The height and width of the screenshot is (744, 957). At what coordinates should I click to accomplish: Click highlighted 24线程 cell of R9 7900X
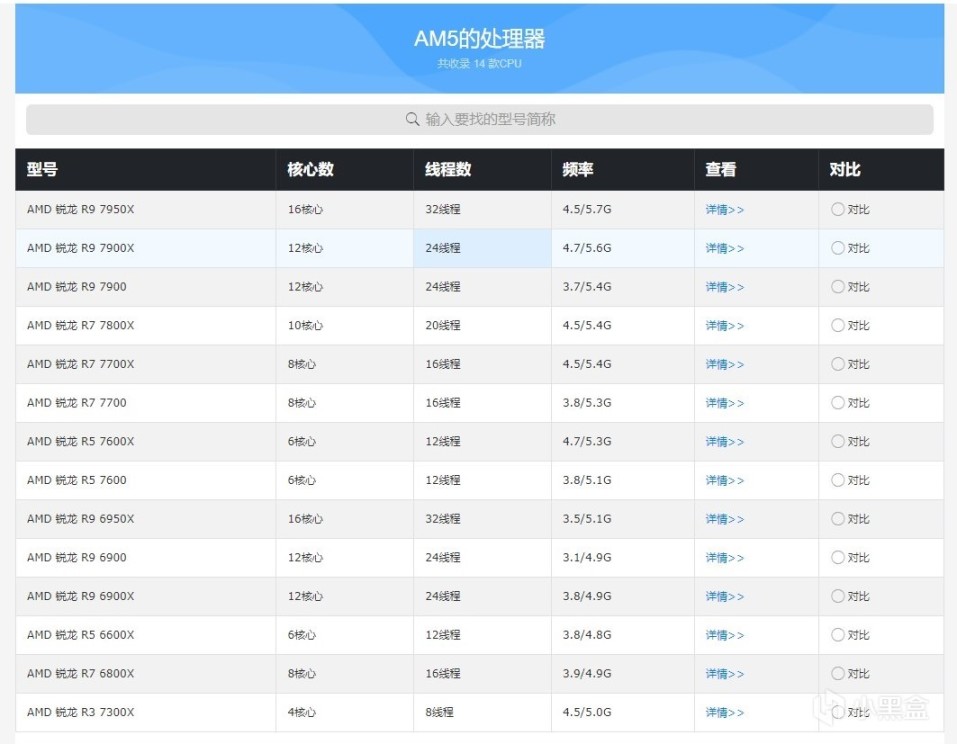pyautogui.click(x=482, y=248)
